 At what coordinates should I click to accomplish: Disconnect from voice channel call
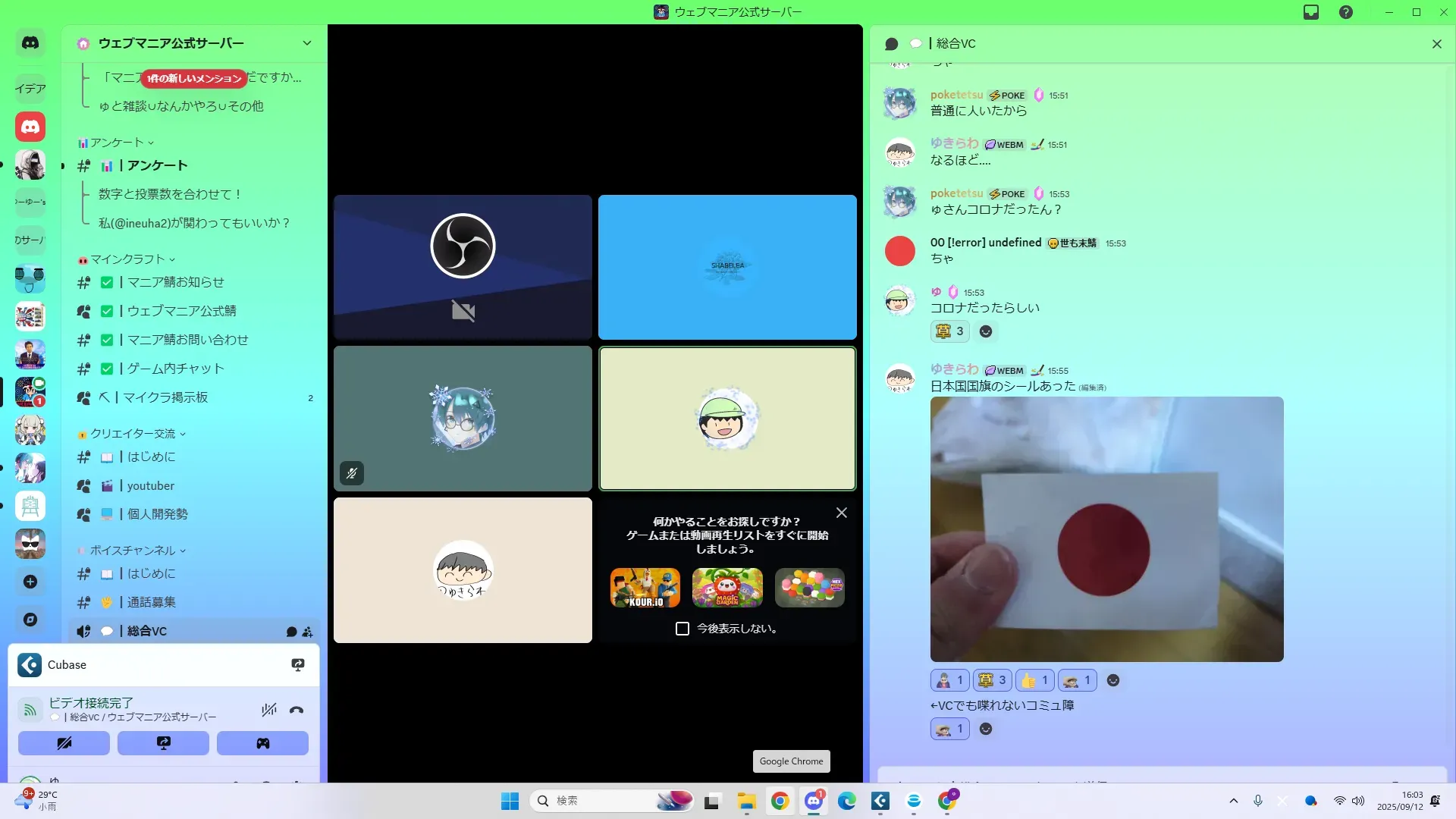click(297, 710)
